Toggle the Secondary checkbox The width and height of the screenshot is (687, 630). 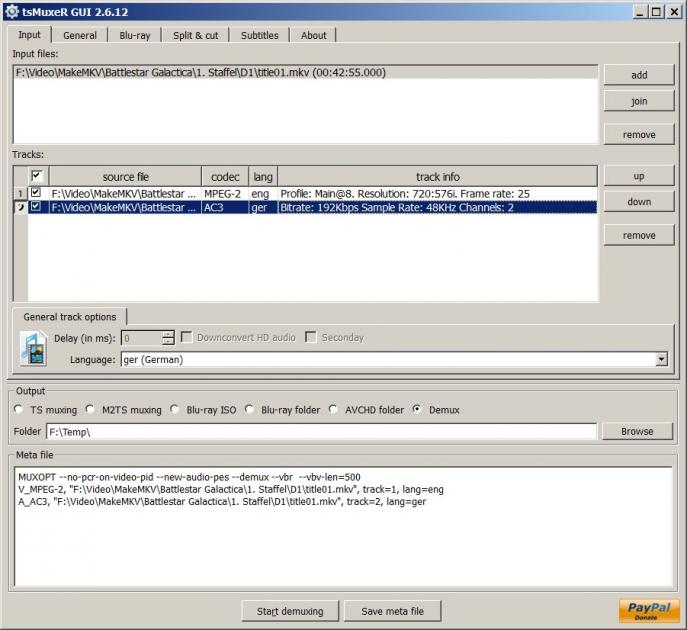click(x=311, y=337)
